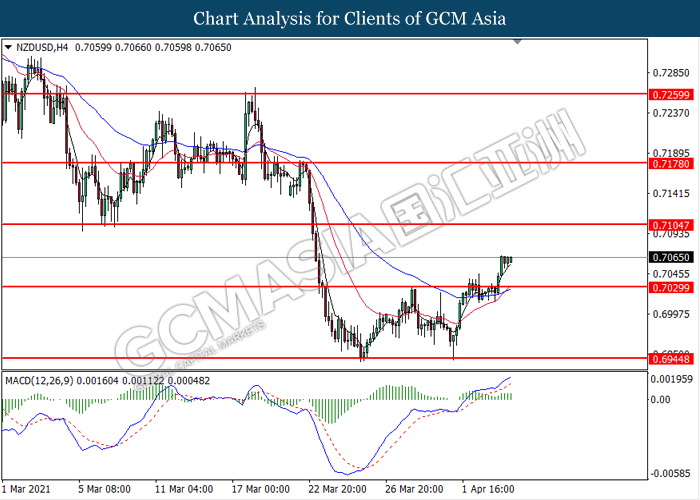Click the 0.70455 price axis value
This screenshot has height=500, width=700.
[671, 274]
